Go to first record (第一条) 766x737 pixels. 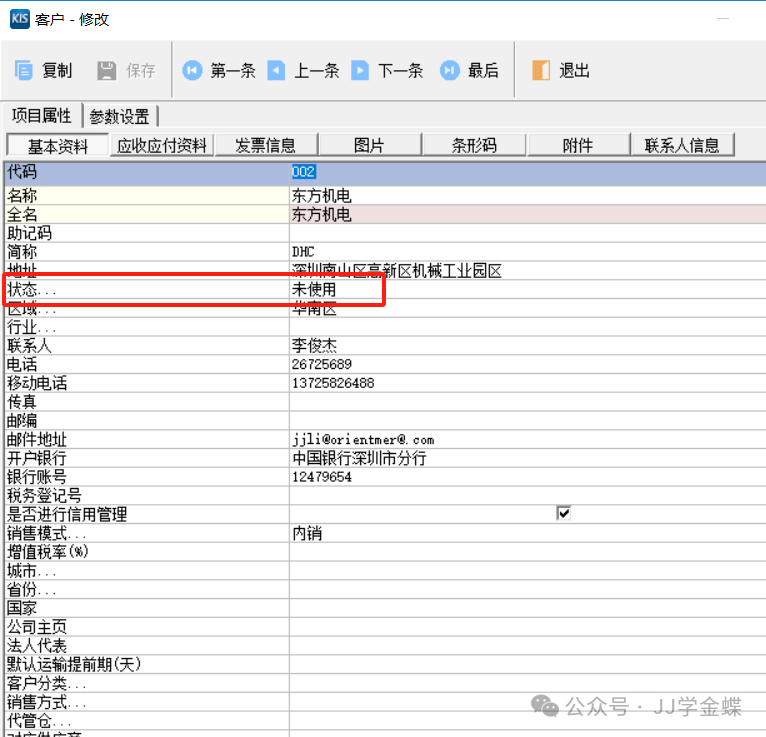(192, 70)
